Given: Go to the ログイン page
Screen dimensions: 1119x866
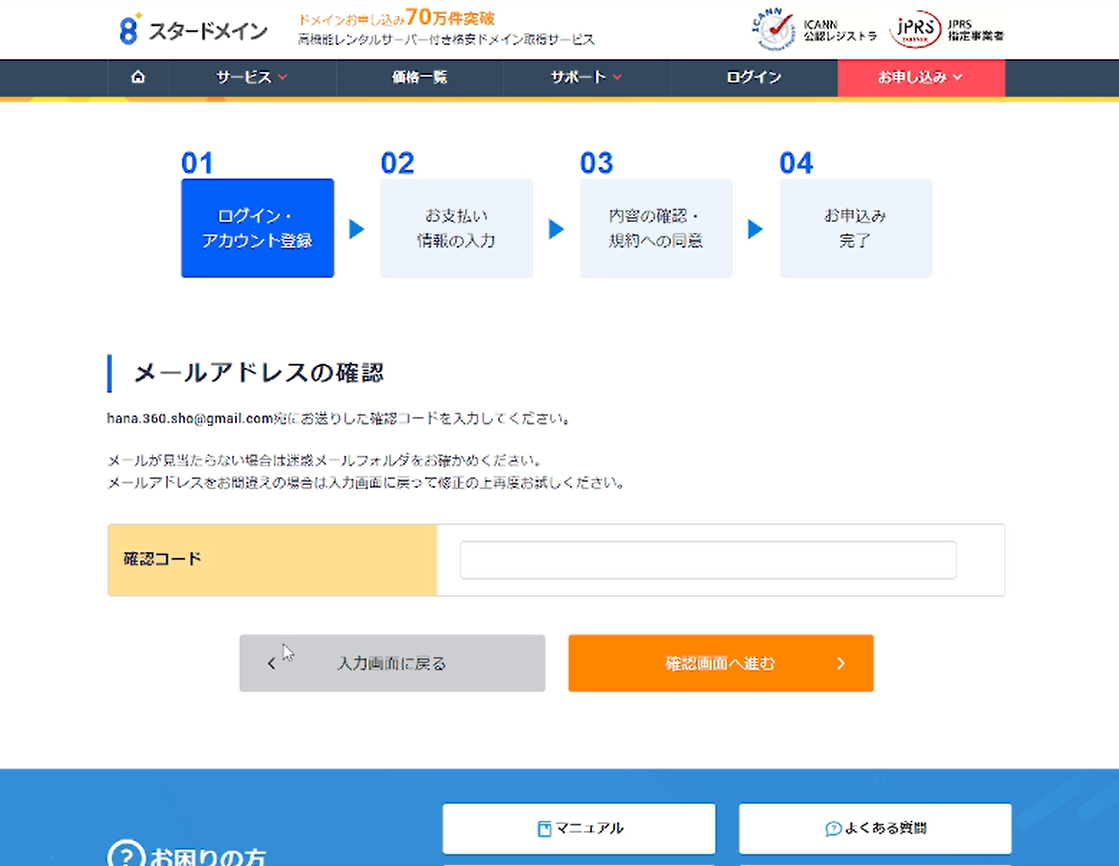Looking at the screenshot, I should pyautogui.click(x=754, y=77).
